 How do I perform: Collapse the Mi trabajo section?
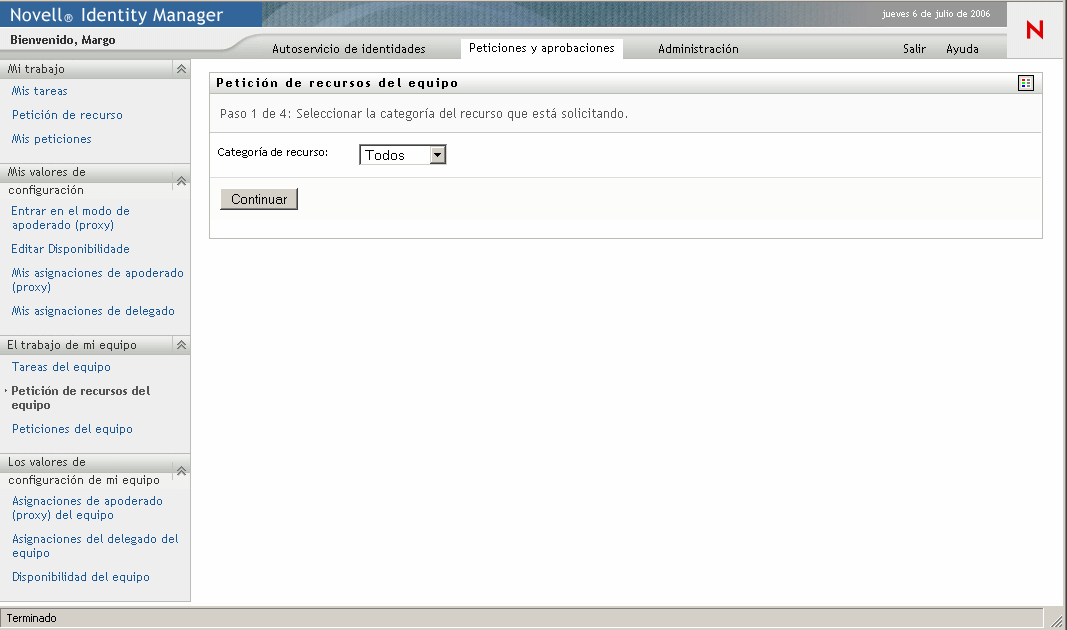click(x=181, y=69)
